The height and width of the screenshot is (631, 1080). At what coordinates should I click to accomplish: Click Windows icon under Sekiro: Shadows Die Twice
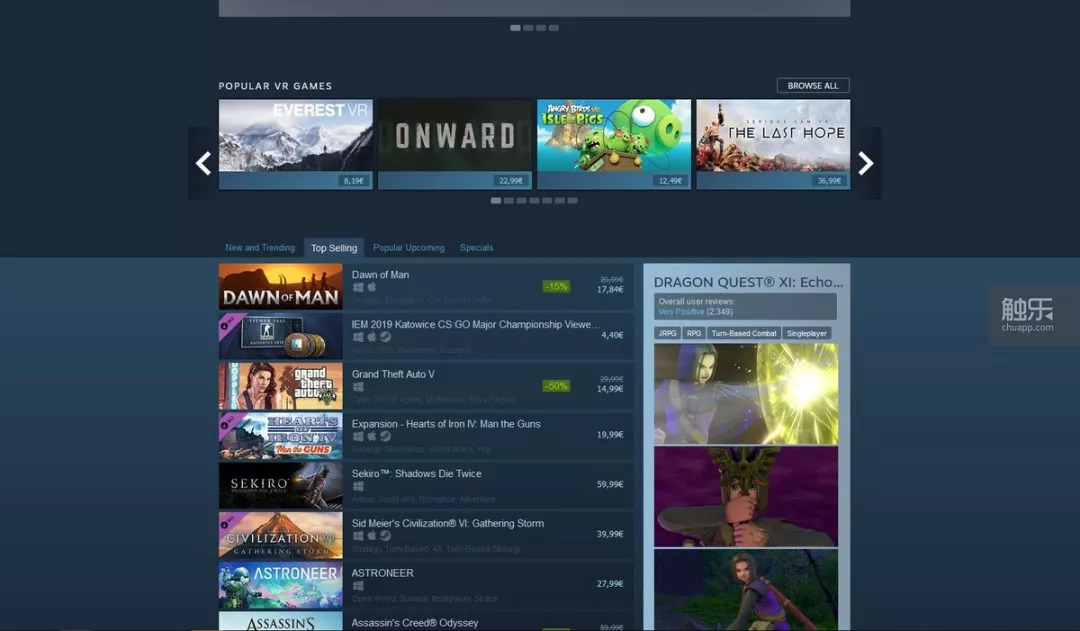pyautogui.click(x=358, y=486)
